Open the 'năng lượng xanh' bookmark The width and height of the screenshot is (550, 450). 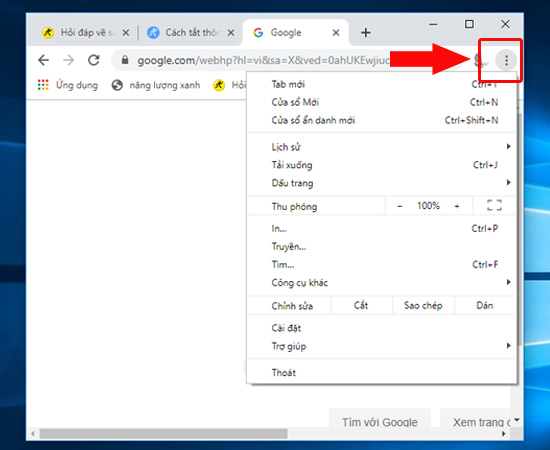(156, 85)
